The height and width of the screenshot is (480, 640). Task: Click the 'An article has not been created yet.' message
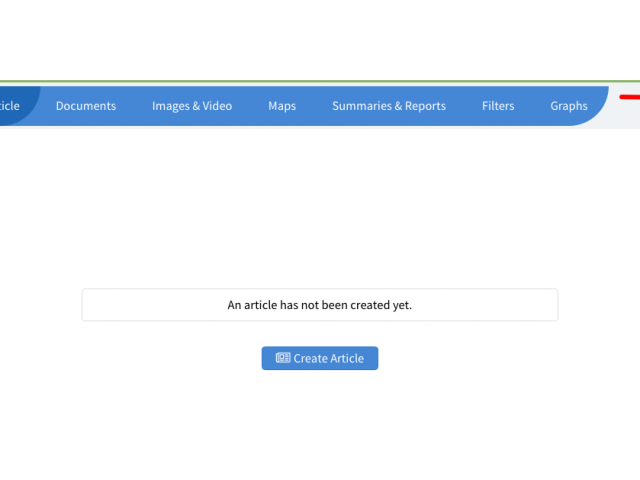pos(320,305)
